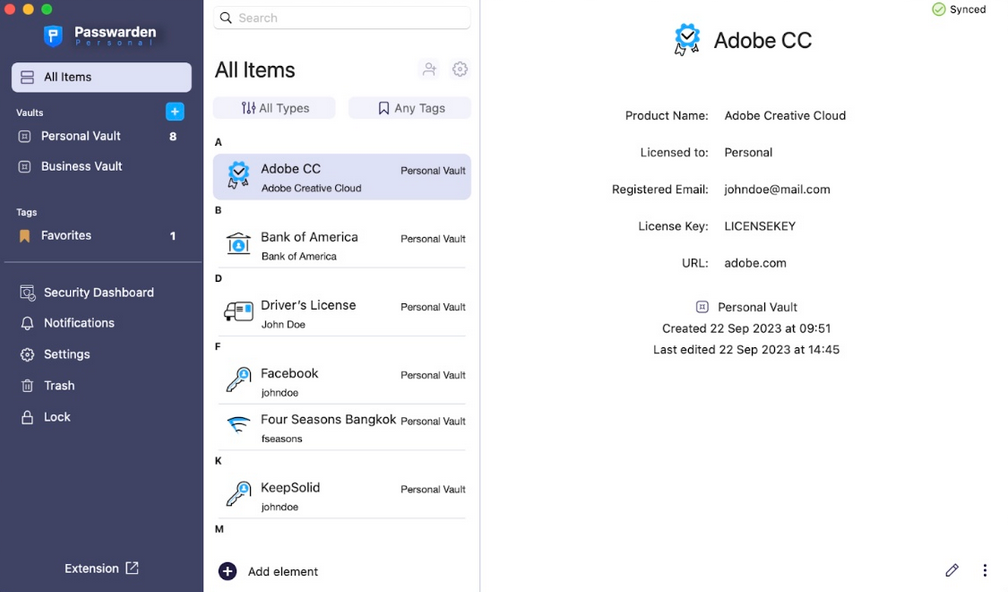Open Security Dashboard
The width and height of the screenshot is (1008, 592).
point(88,293)
